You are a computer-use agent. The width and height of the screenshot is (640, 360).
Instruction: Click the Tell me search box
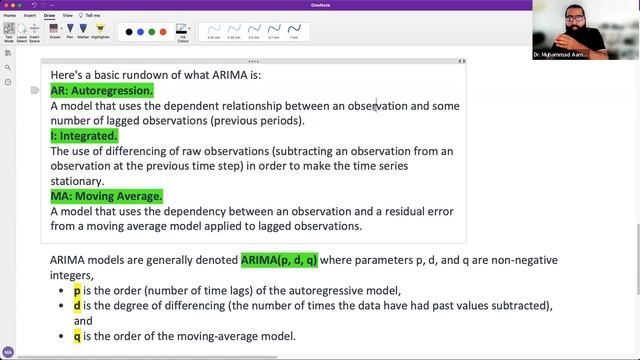(x=90, y=16)
